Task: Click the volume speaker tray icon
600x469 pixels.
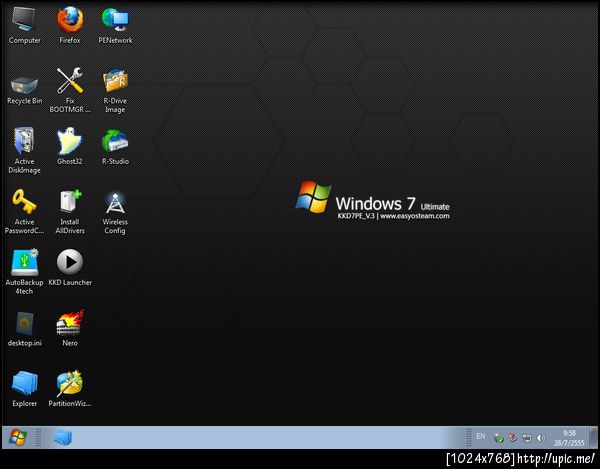Action: tap(540, 438)
